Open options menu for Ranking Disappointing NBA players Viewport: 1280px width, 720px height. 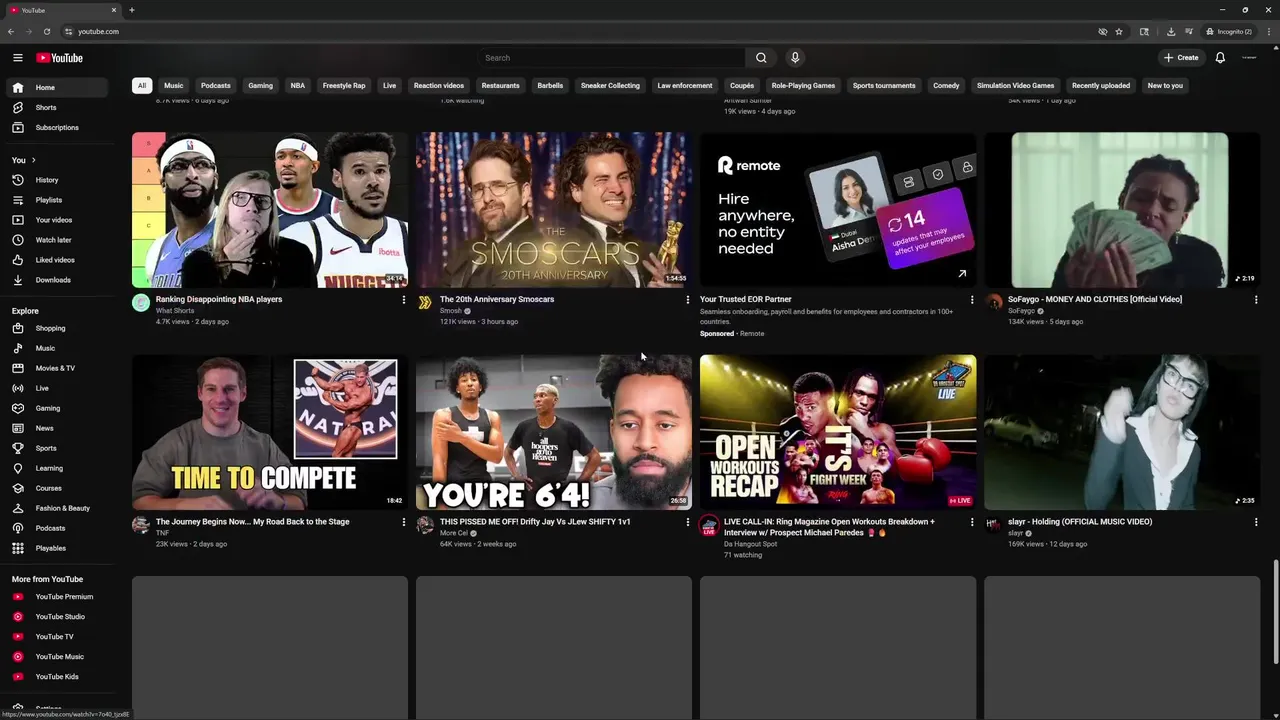pyautogui.click(x=404, y=300)
